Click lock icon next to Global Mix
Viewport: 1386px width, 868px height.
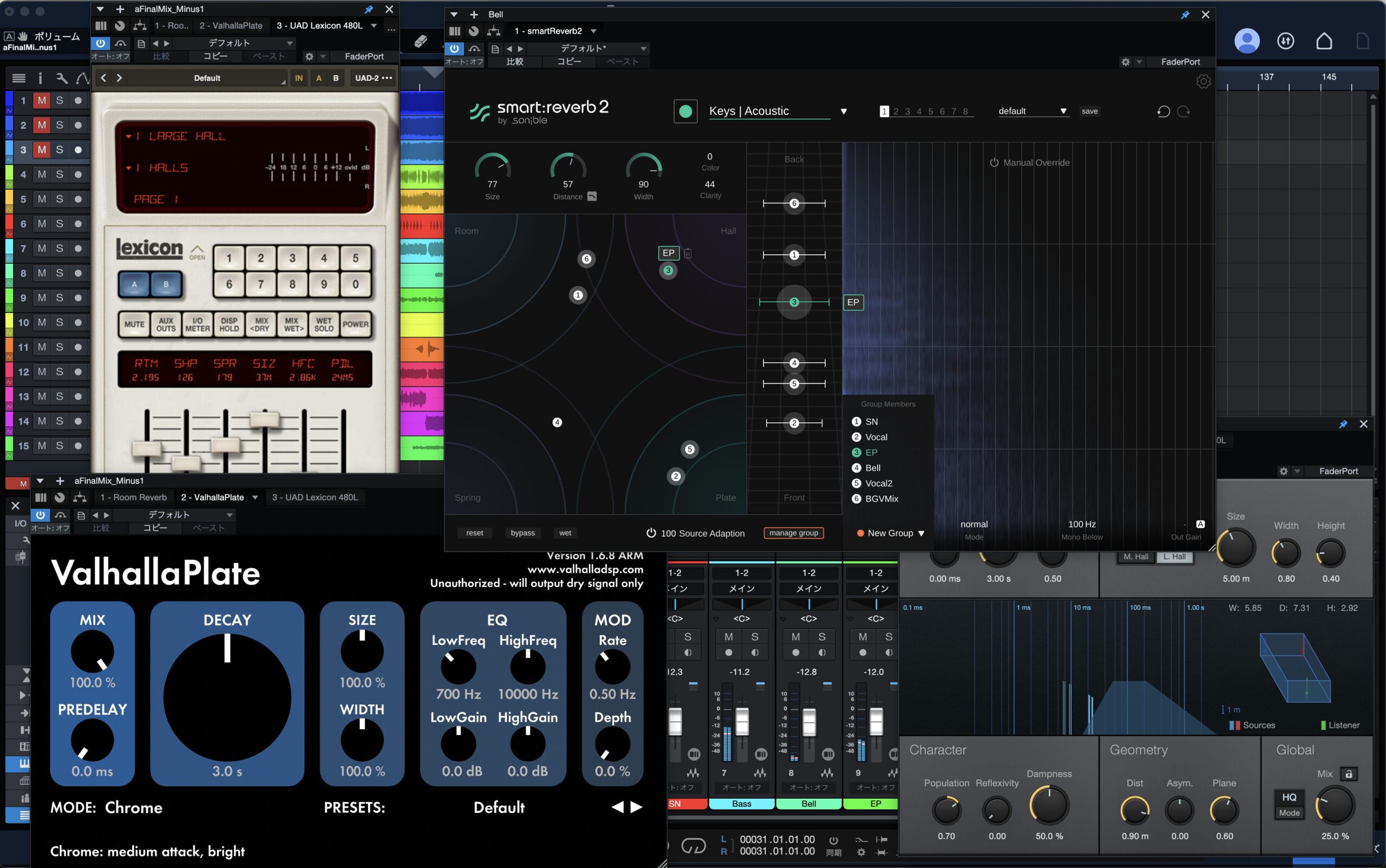[x=1349, y=774]
